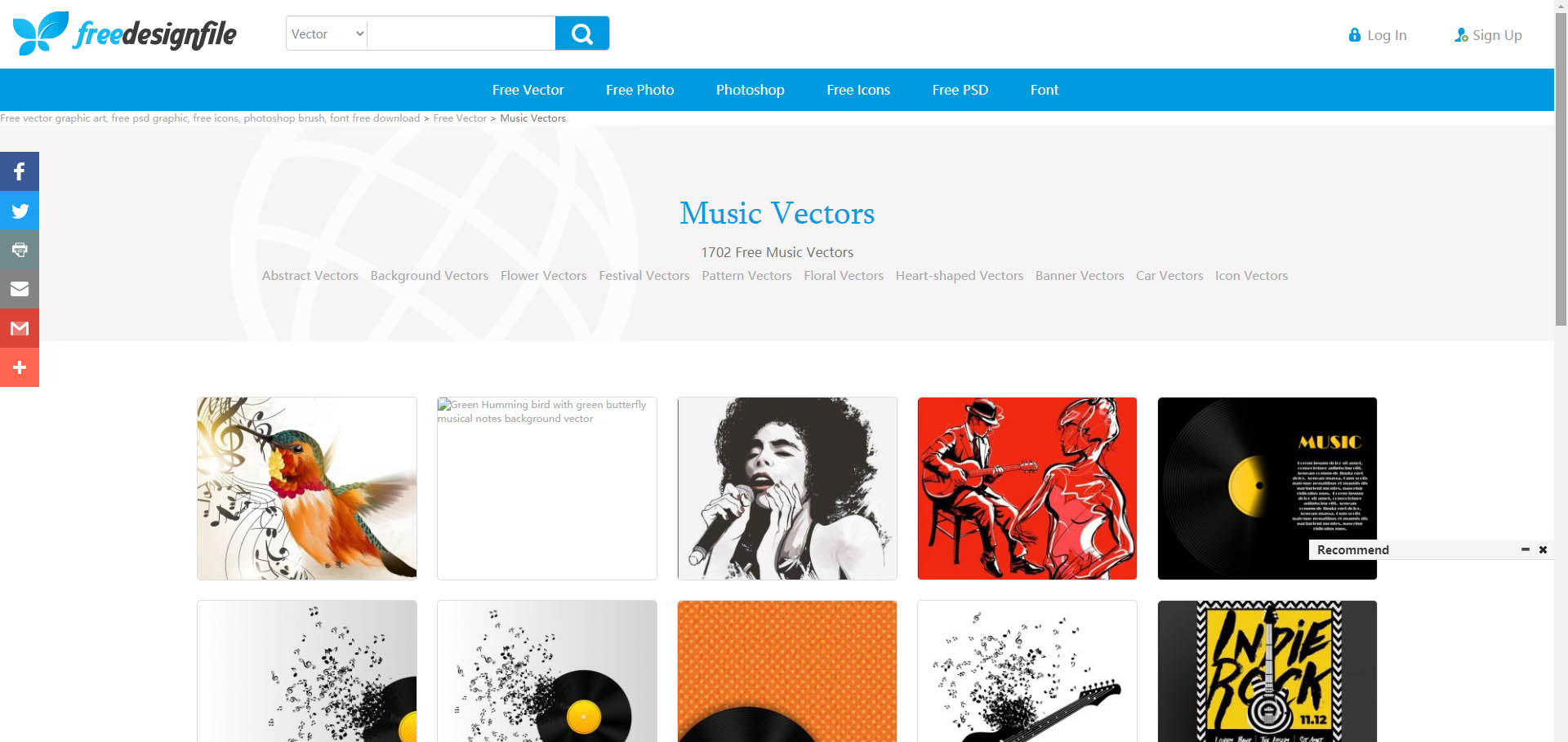The image size is (1568, 742).
Task: Click inside the search text field
Action: pyautogui.click(x=461, y=33)
